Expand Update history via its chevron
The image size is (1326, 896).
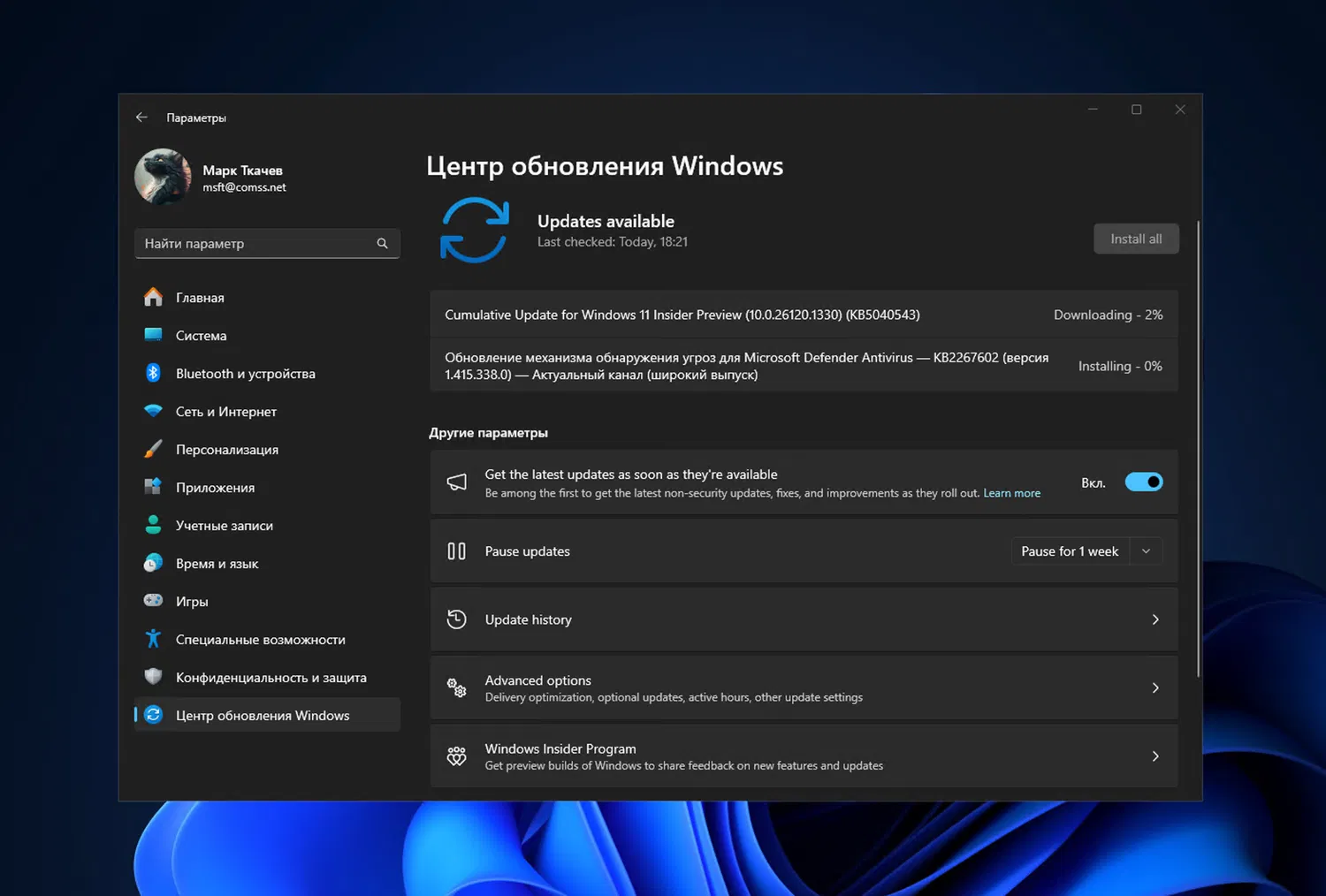[x=1155, y=619]
